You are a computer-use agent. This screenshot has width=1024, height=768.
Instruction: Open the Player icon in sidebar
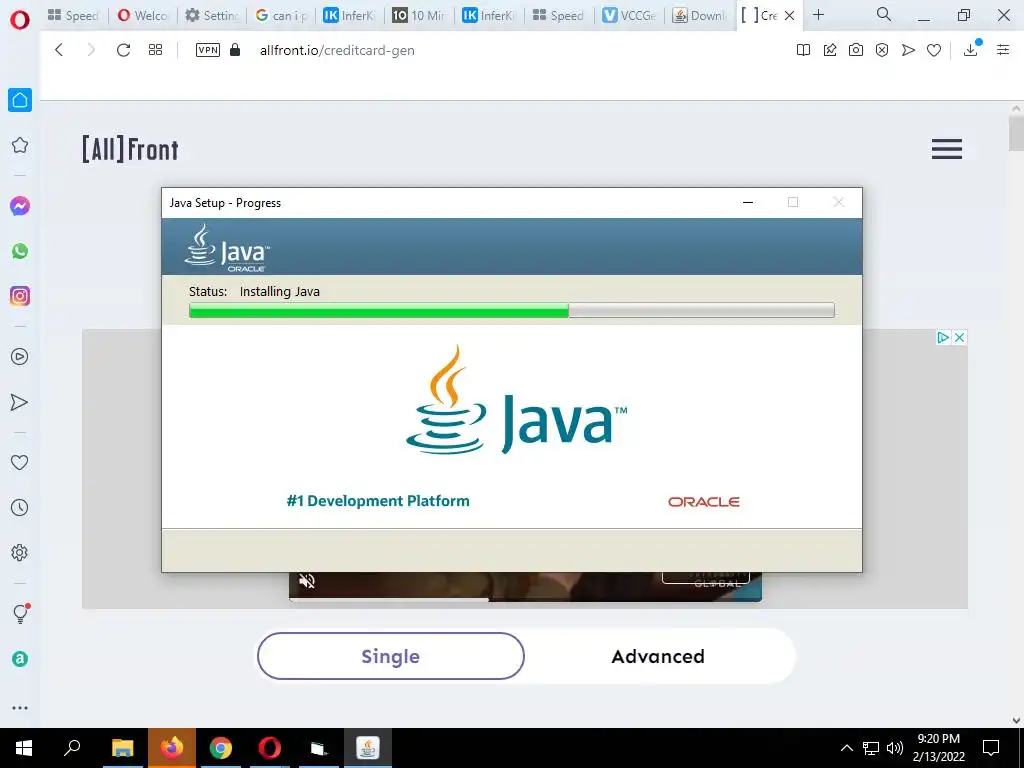click(20, 357)
